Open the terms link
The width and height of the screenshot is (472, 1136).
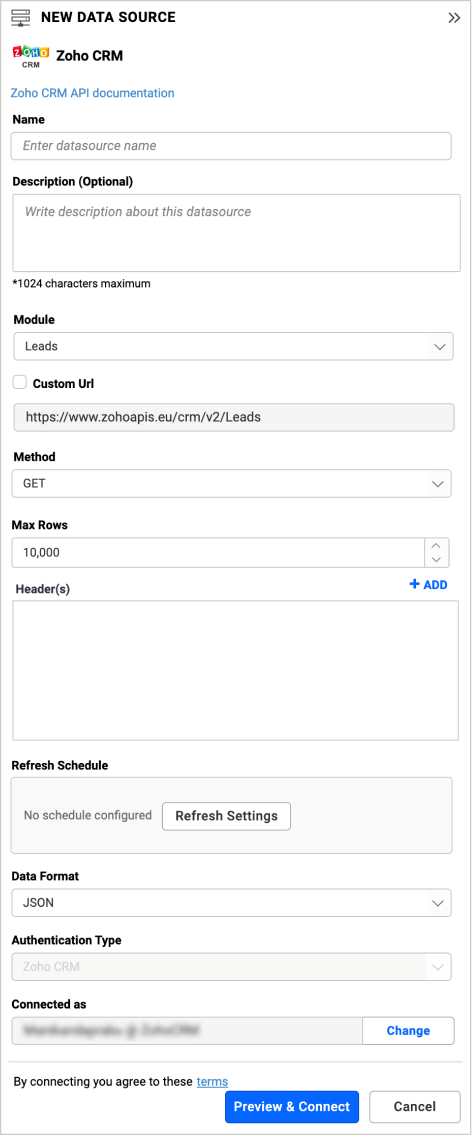[212, 1082]
